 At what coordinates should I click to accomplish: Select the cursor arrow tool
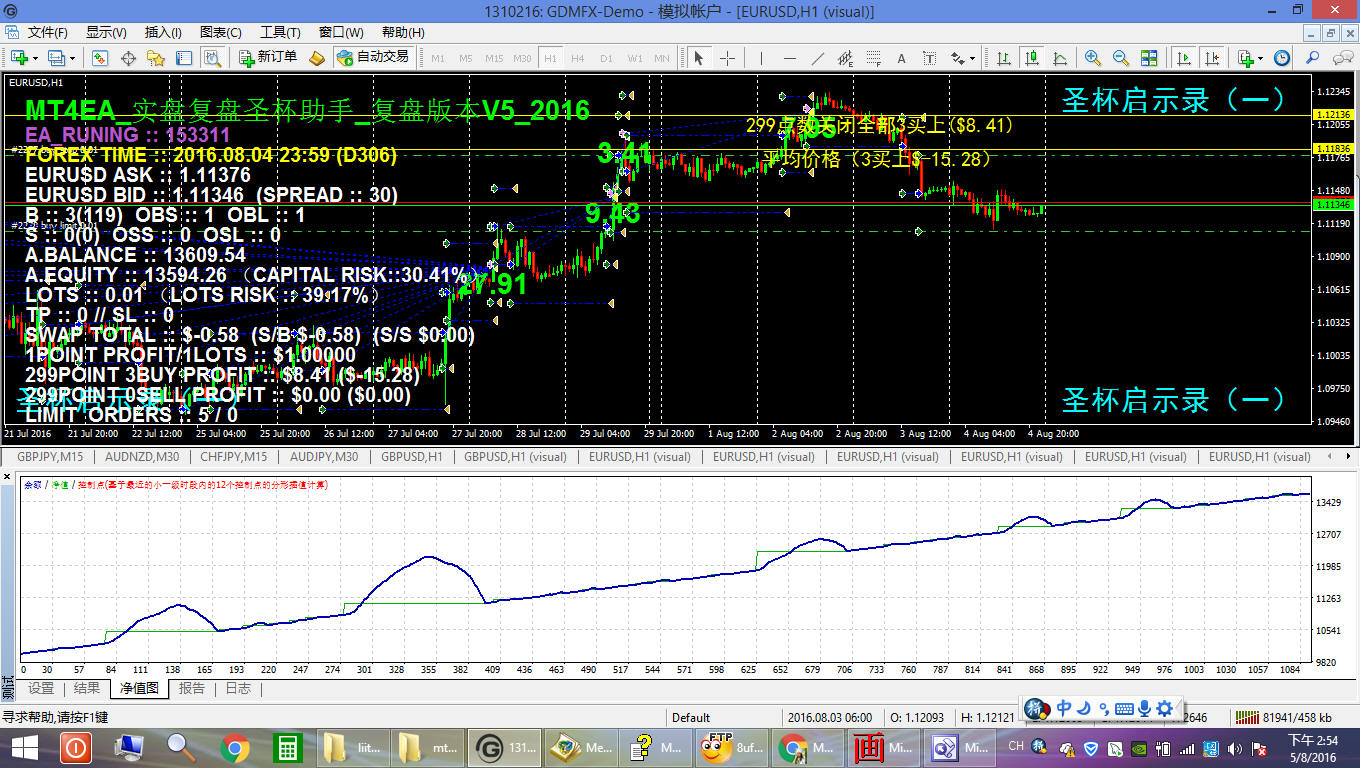click(x=698, y=58)
